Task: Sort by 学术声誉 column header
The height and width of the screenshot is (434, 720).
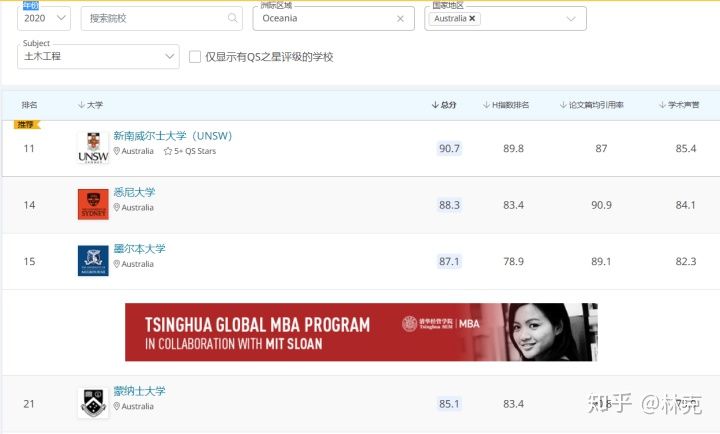Action: [679, 105]
